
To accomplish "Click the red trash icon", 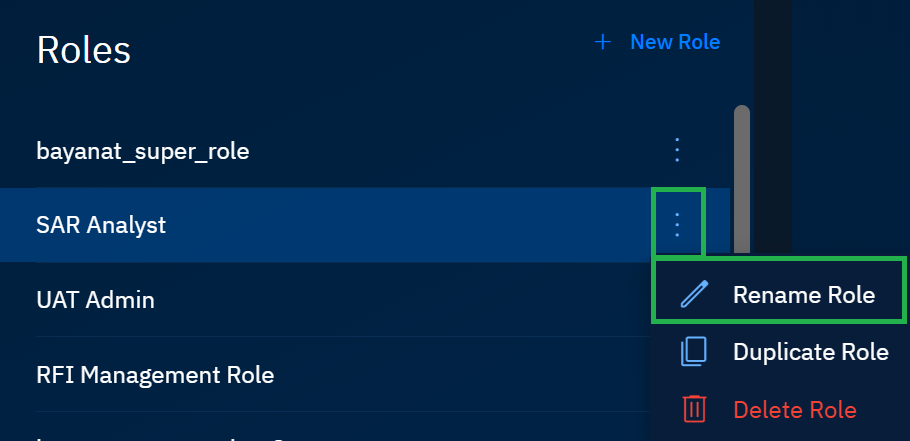I will [694, 409].
